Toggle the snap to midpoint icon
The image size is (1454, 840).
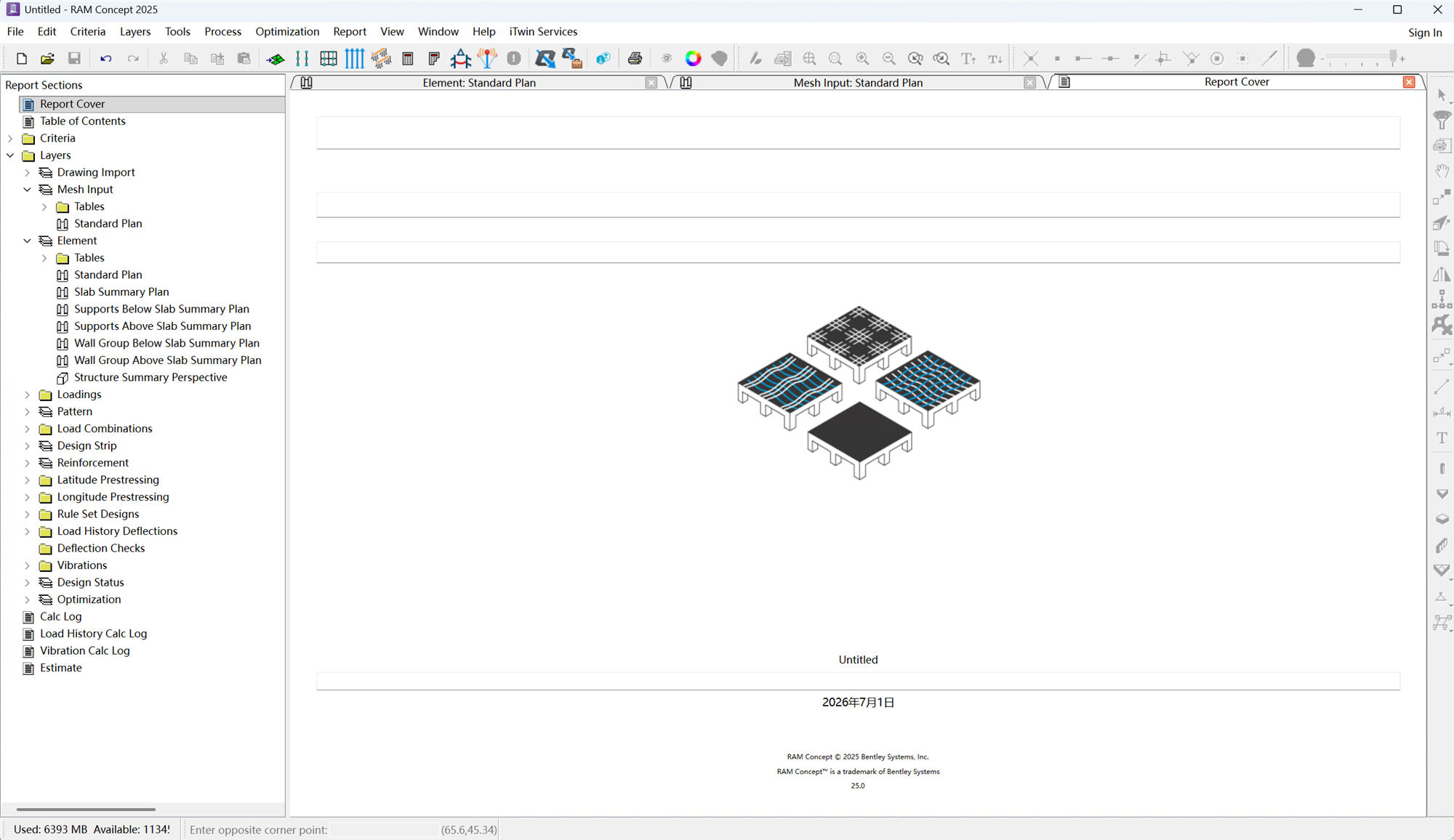tap(1110, 59)
